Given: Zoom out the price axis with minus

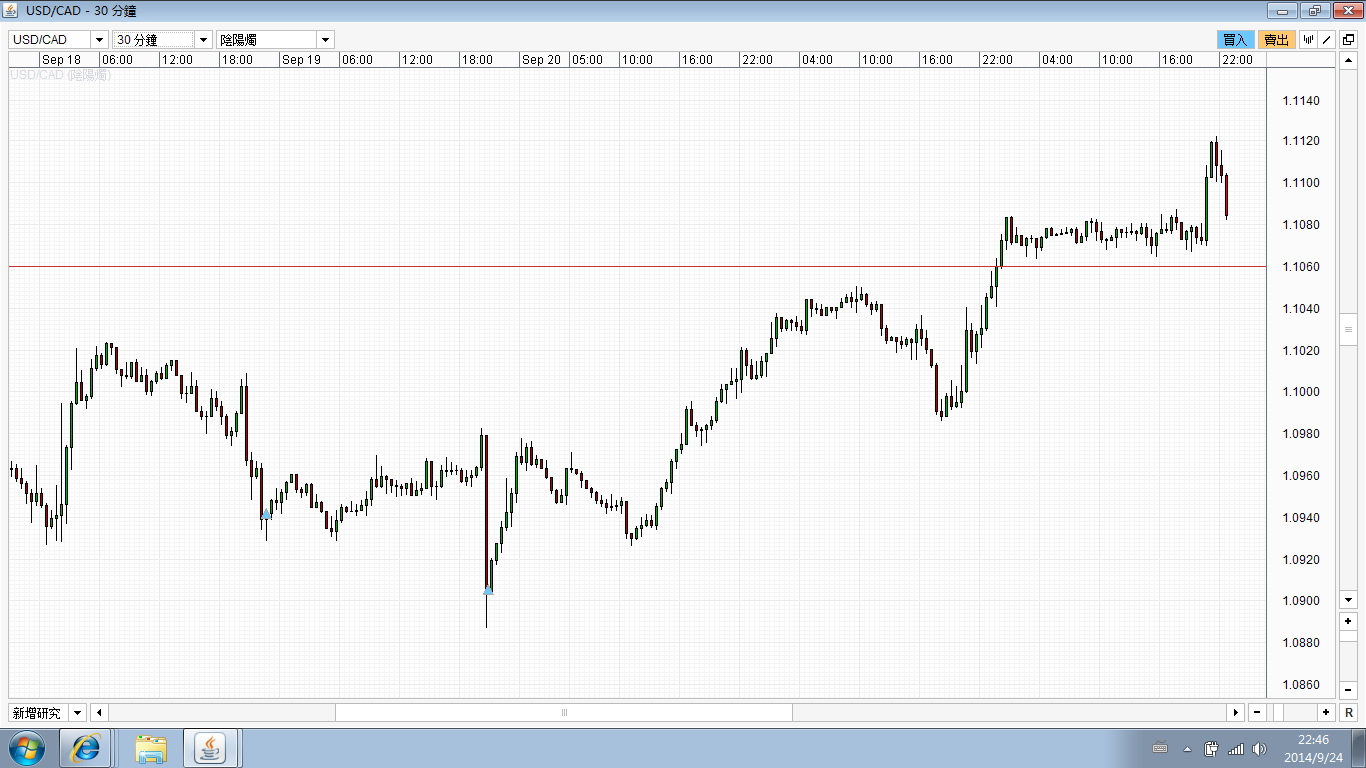Looking at the screenshot, I should [x=1348, y=690].
